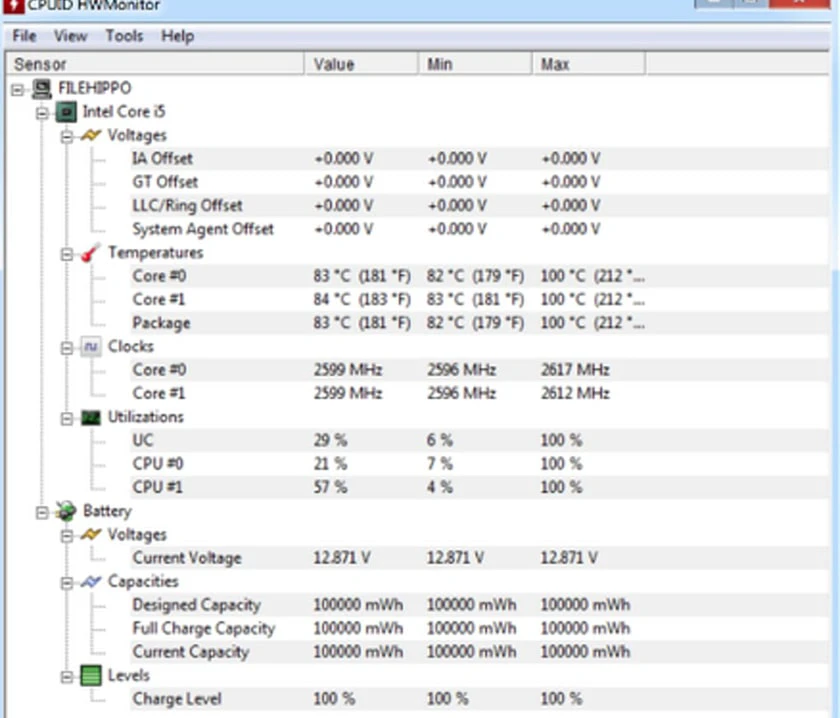The width and height of the screenshot is (840, 718).
Task: Collapse the Temperatures group
Action: pos(66,254)
